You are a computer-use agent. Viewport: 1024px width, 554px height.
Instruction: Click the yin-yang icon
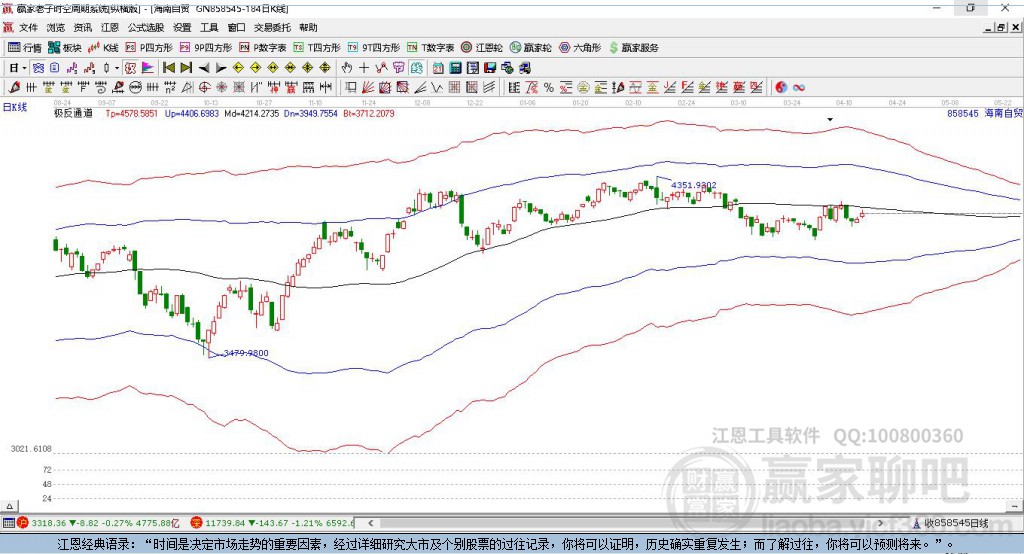781,88
